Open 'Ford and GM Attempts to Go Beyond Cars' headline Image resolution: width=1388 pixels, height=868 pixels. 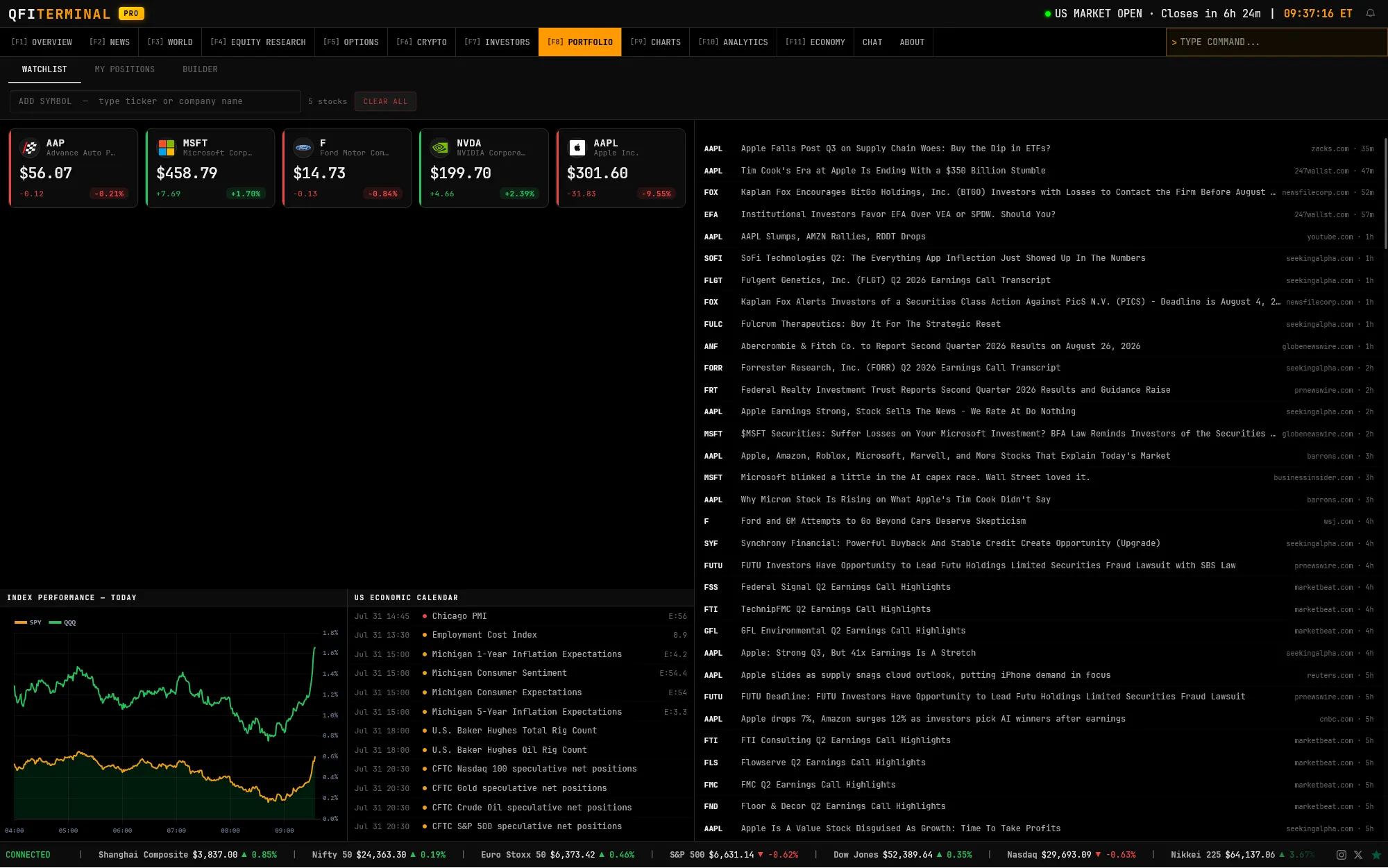click(883, 521)
